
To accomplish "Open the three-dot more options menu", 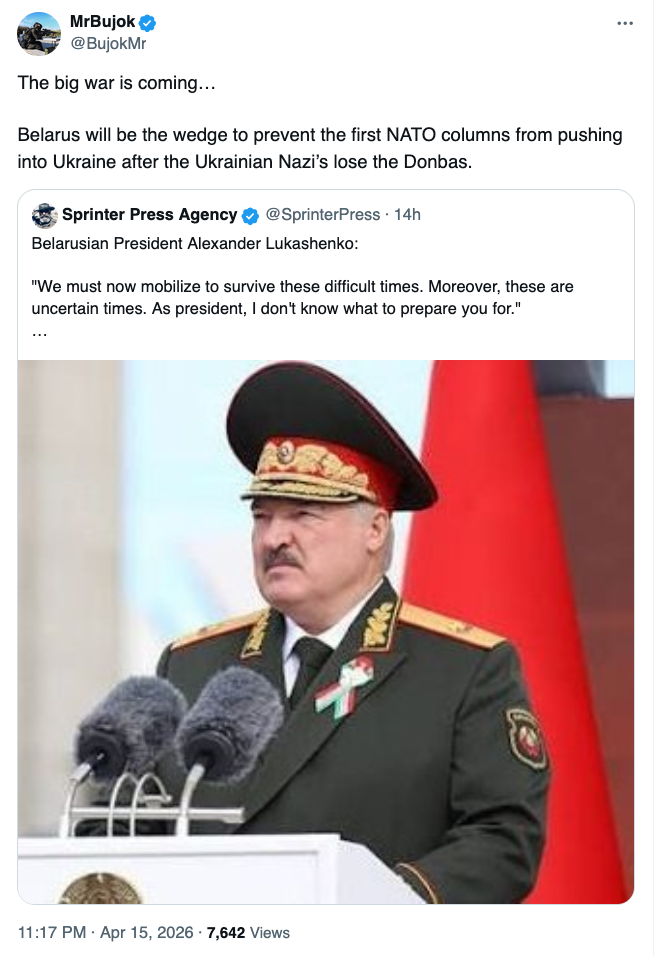I will point(625,23).
